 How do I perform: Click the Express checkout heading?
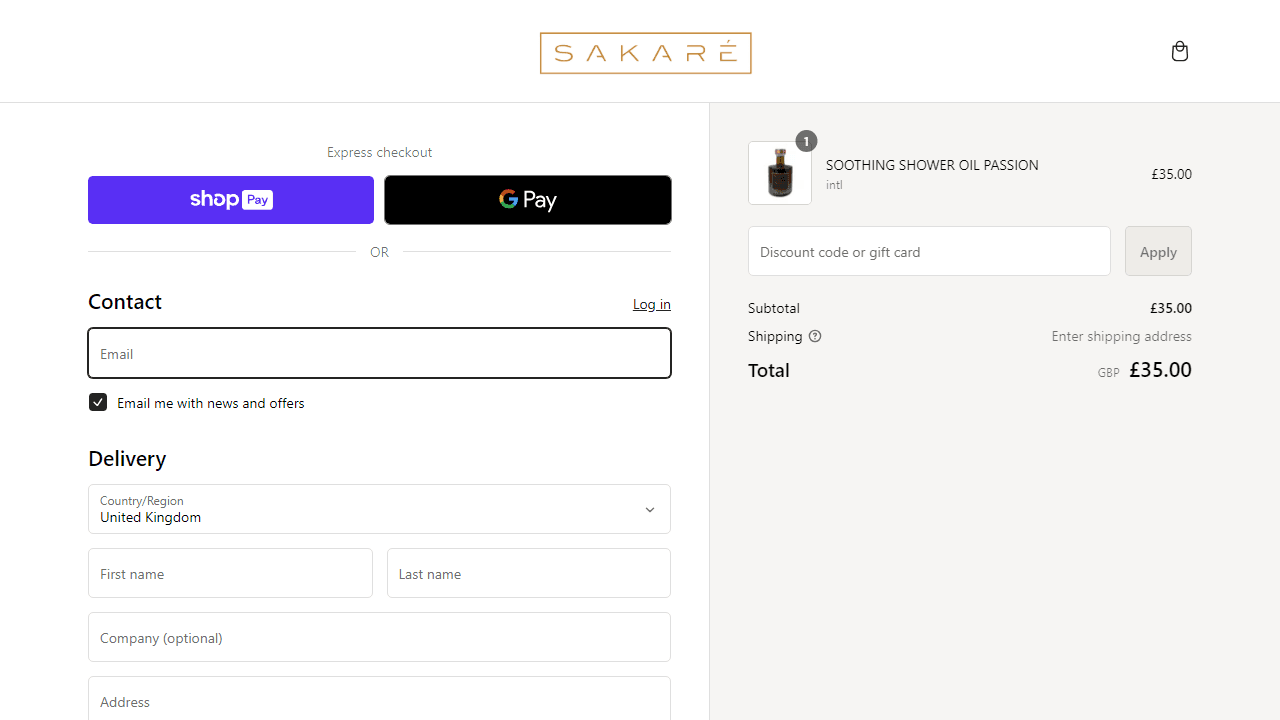click(379, 152)
